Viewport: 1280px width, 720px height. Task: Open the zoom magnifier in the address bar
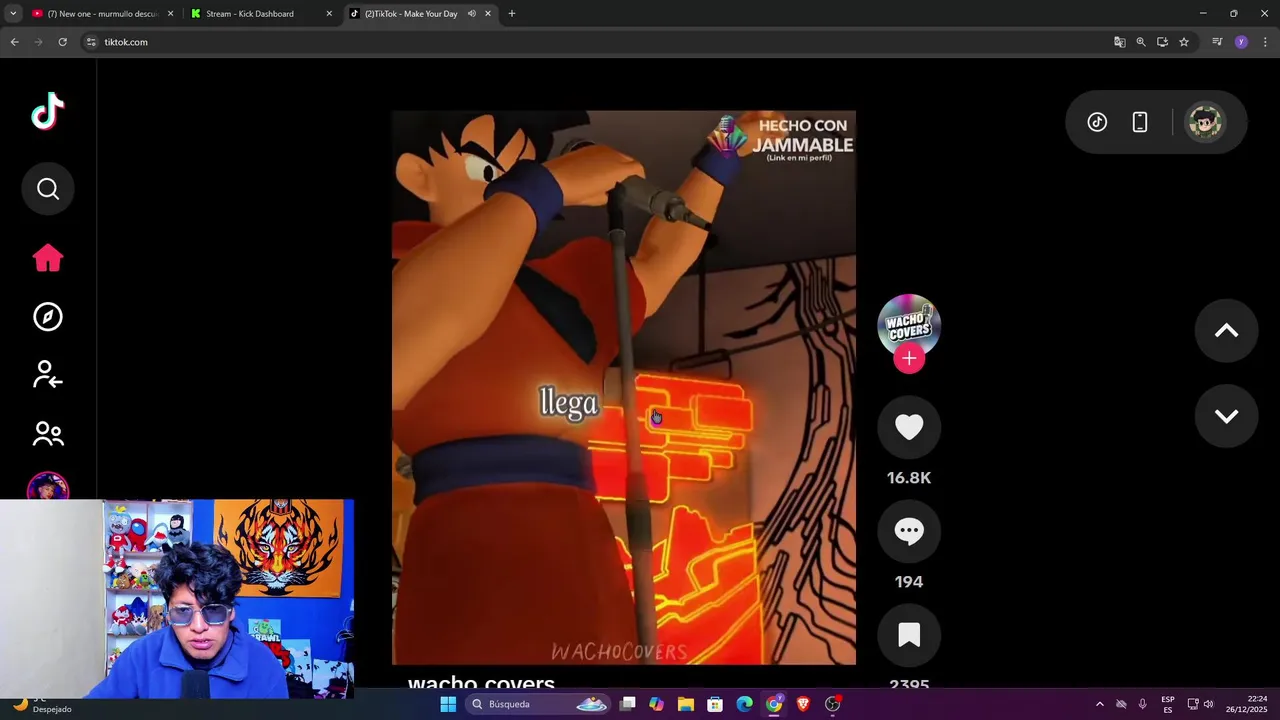[1141, 42]
